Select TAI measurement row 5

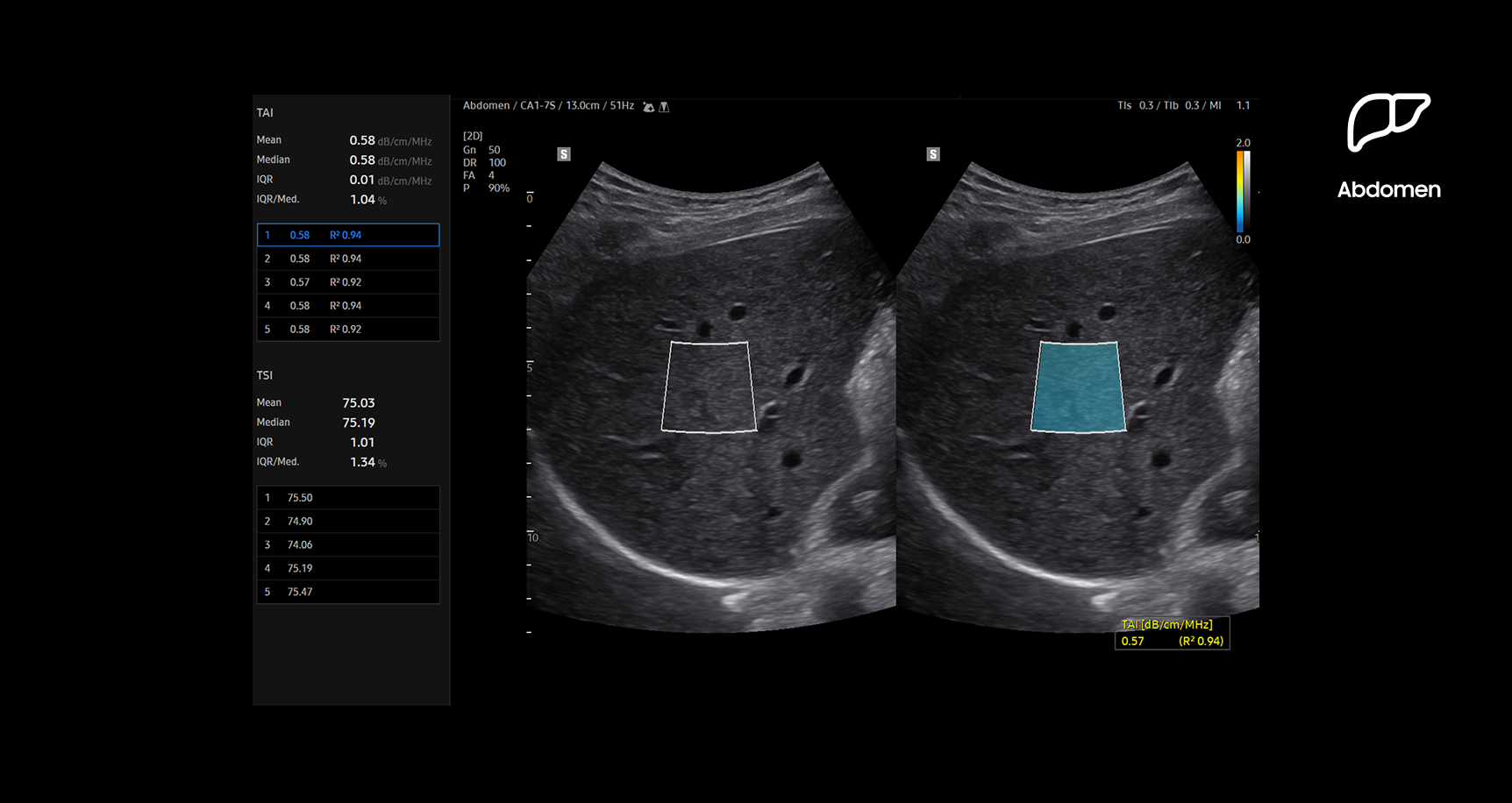click(x=348, y=330)
